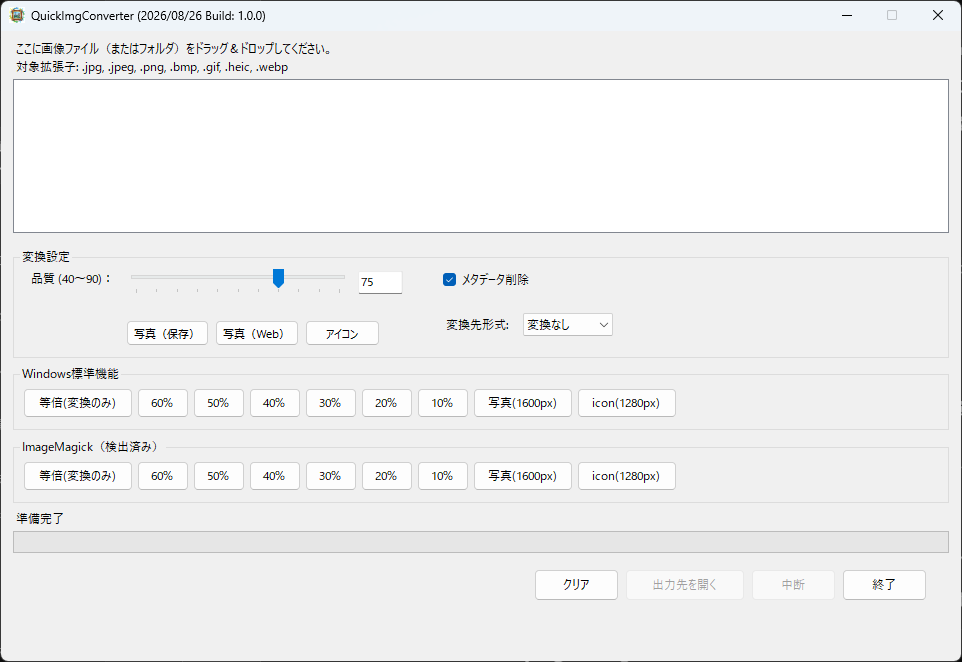Open the 変換先形式 dropdown

point(568,325)
